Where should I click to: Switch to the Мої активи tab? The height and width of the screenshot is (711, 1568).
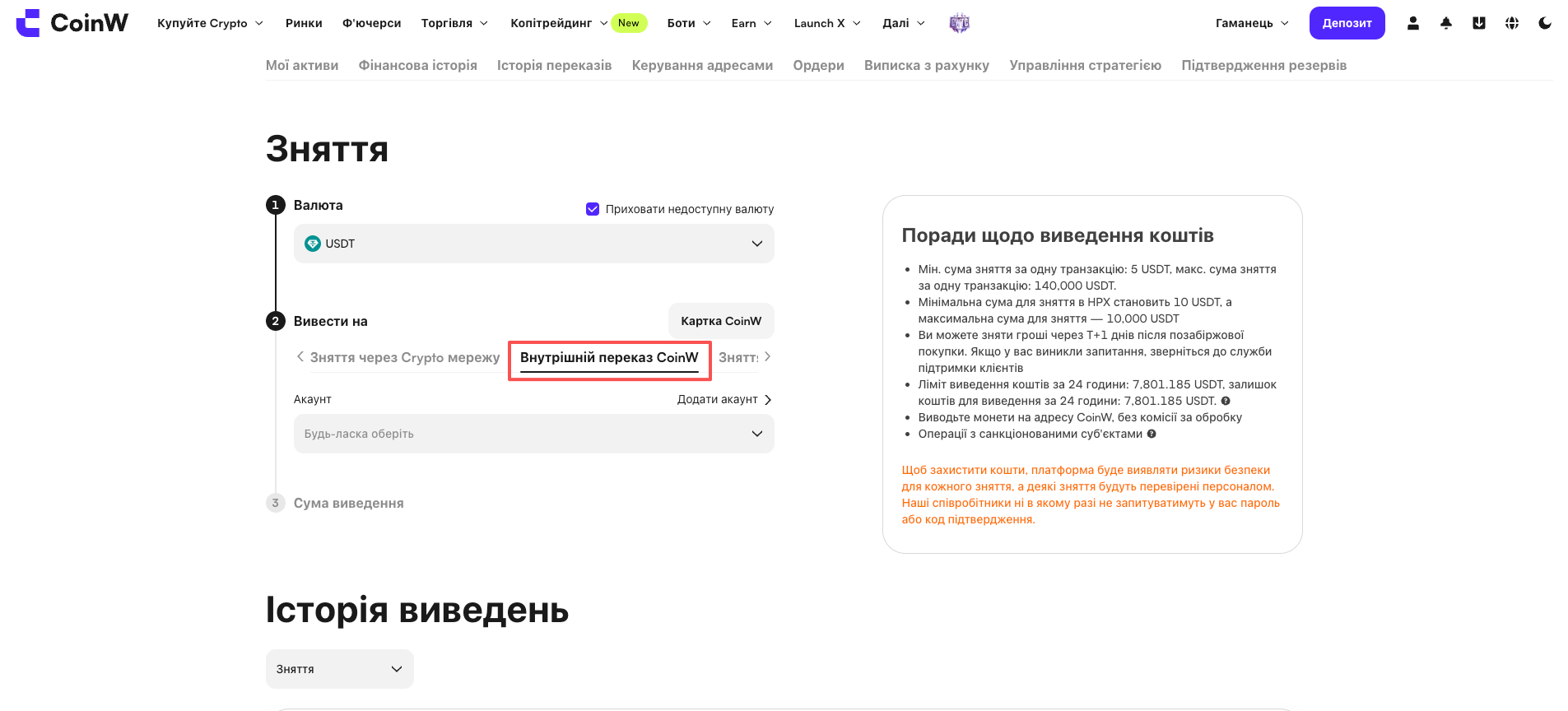pos(302,65)
